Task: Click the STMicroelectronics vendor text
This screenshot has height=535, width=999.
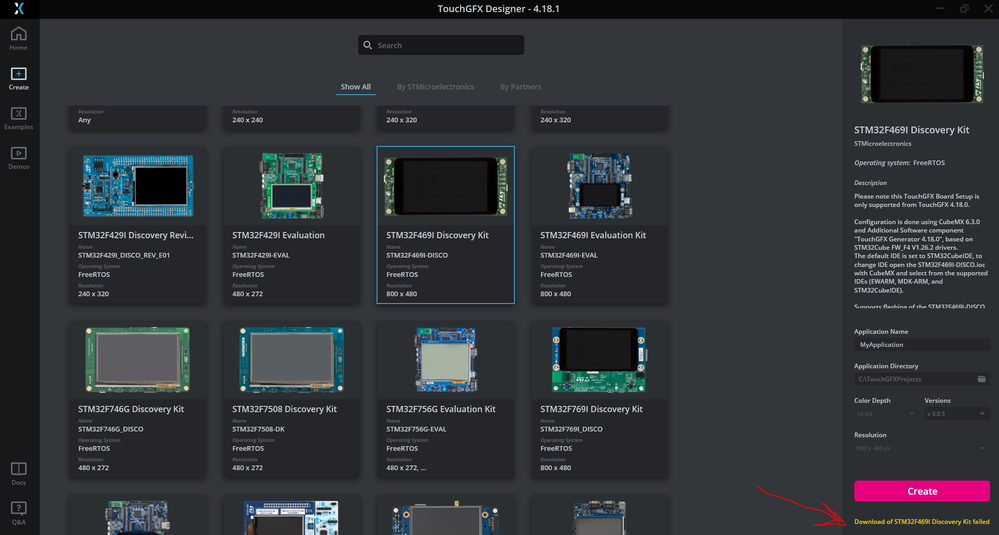Action: click(x=882, y=144)
